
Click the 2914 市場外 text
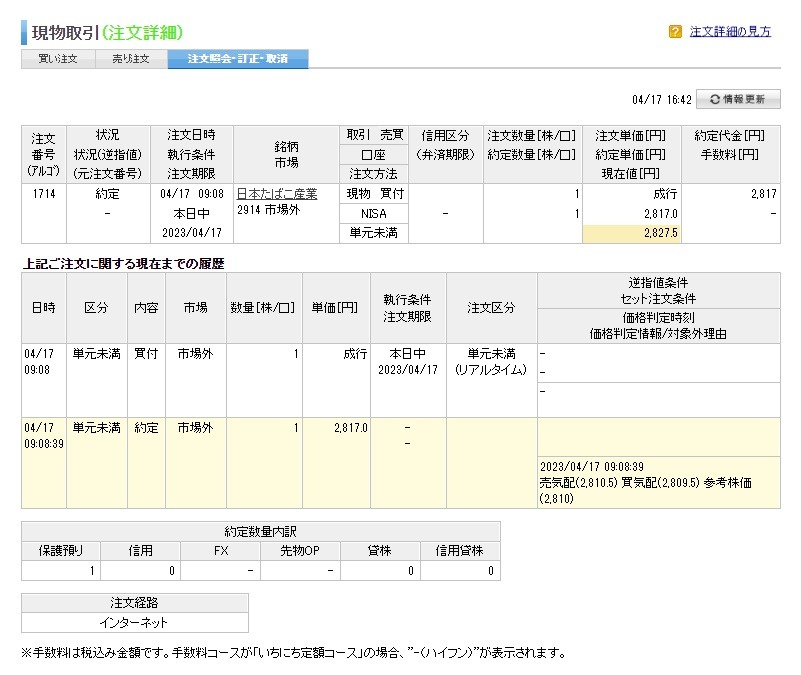[x=268, y=210]
